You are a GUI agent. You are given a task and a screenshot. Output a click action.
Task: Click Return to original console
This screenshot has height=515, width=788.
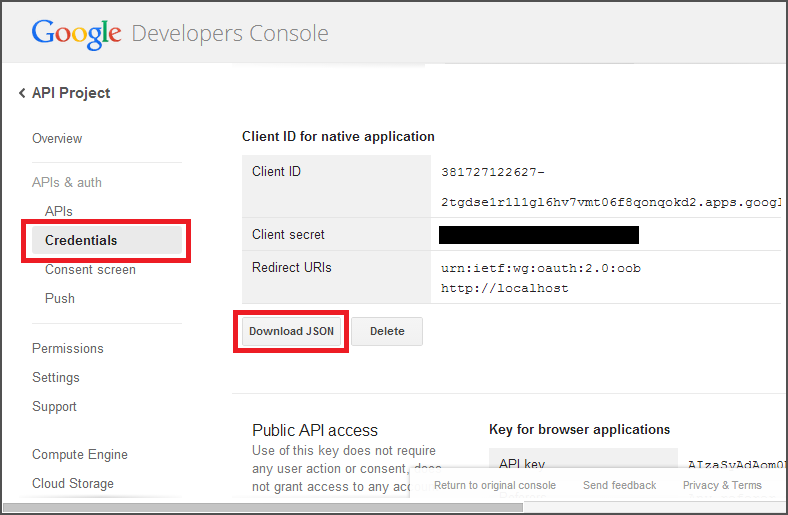495,485
